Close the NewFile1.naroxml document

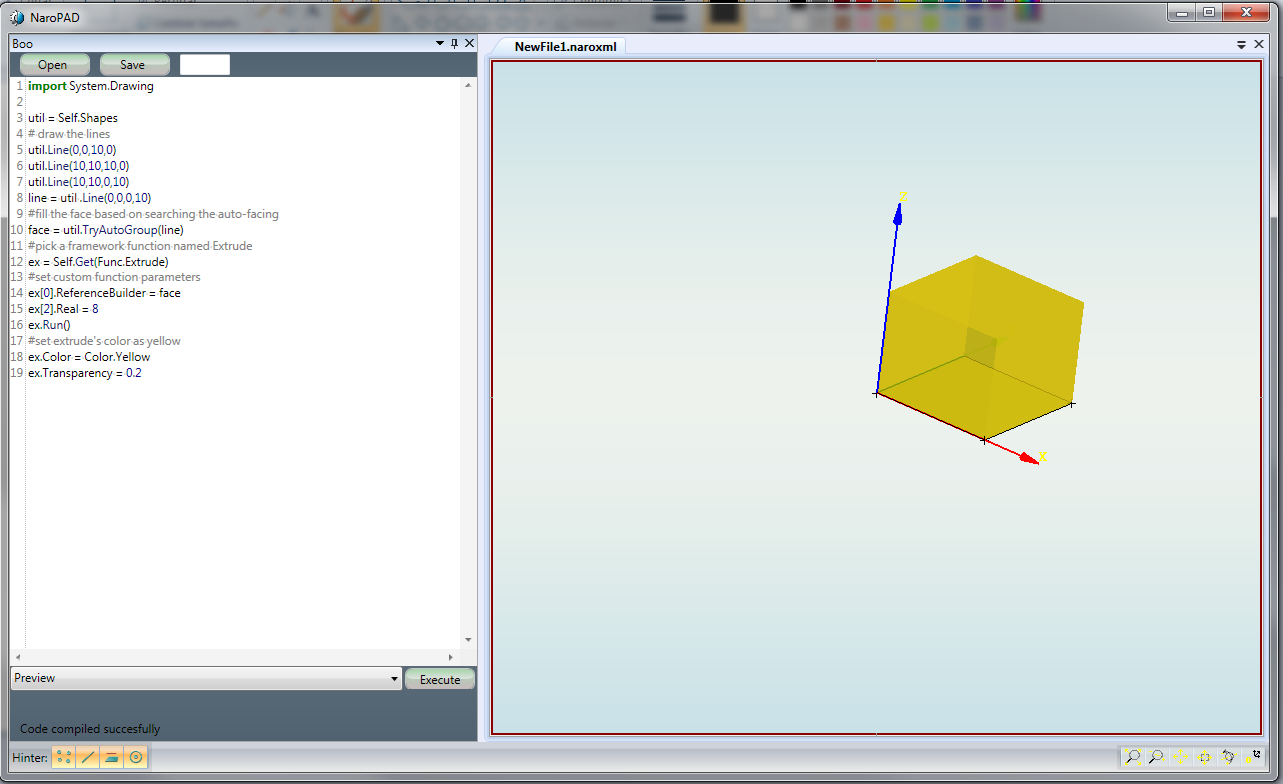click(x=1259, y=45)
